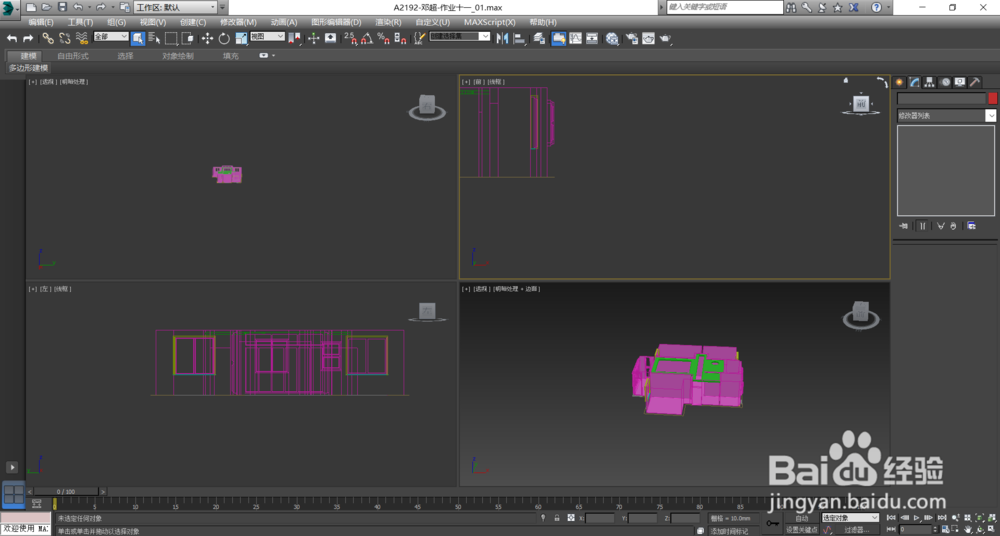Open the 编辑(E) menu
1000x536 pixels.
point(41,22)
